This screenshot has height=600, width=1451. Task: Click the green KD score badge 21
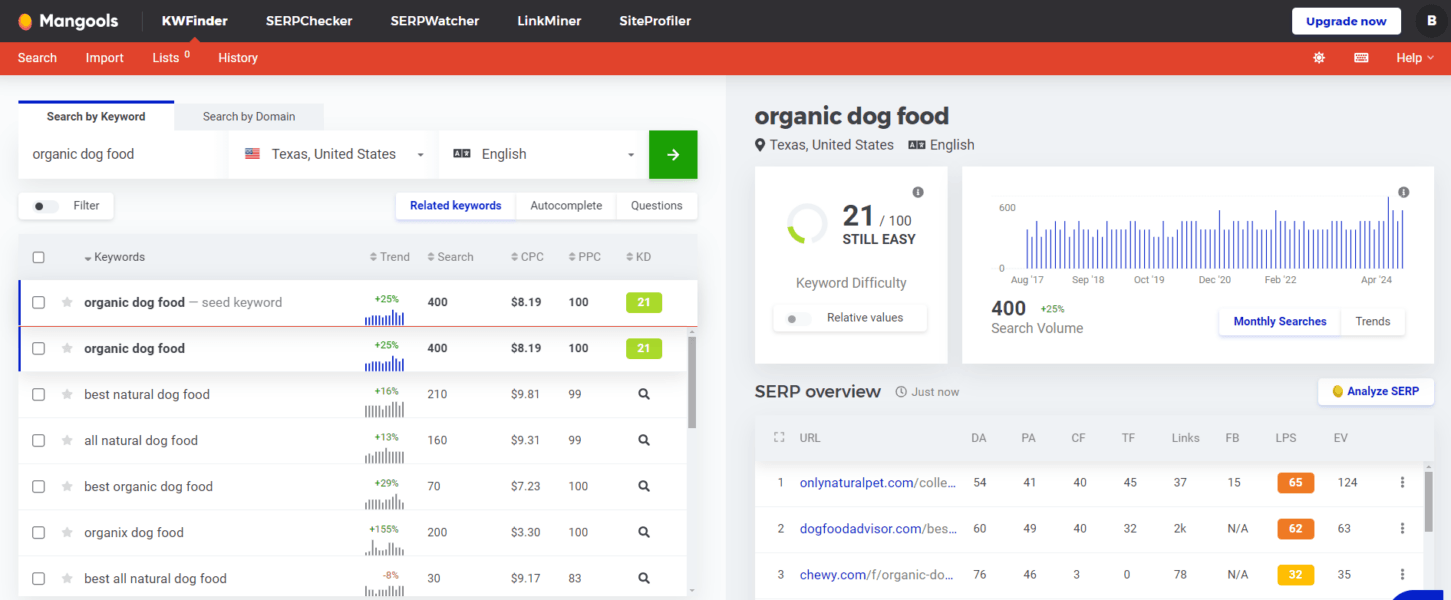click(x=644, y=302)
